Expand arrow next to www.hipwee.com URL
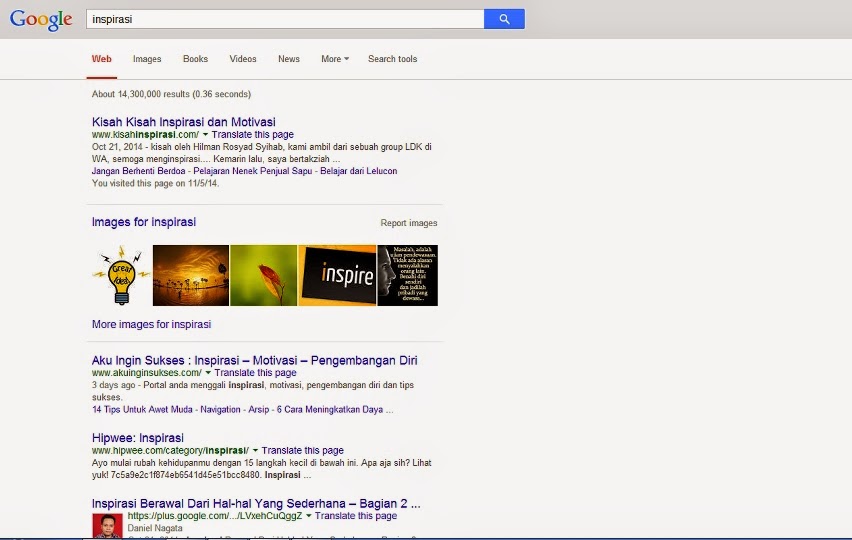Image resolution: width=852 pixels, height=540 pixels. click(255, 450)
